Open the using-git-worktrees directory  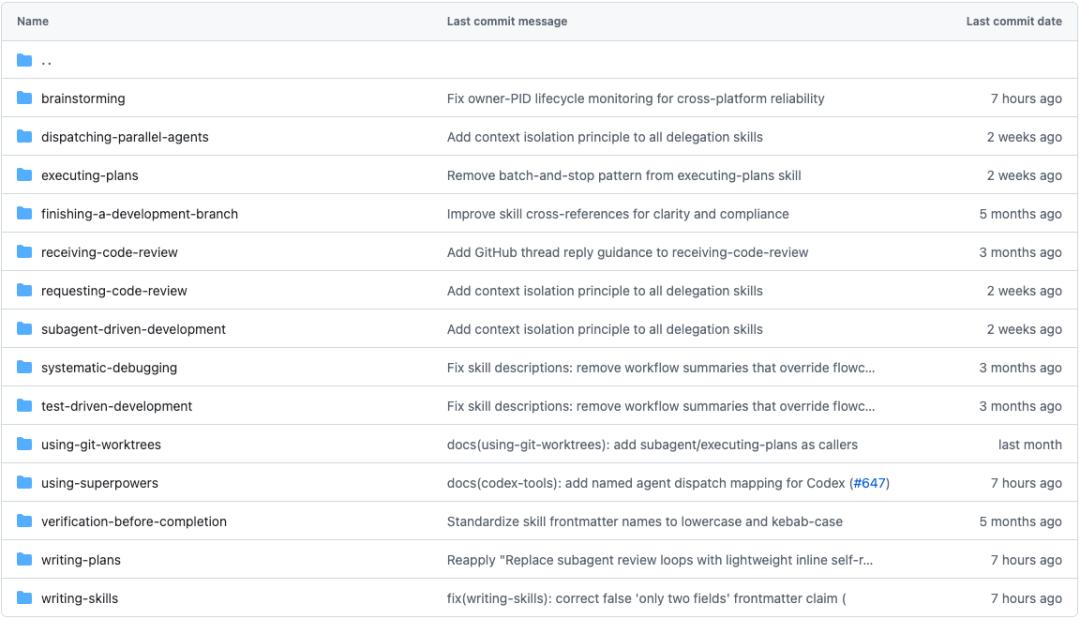point(101,445)
